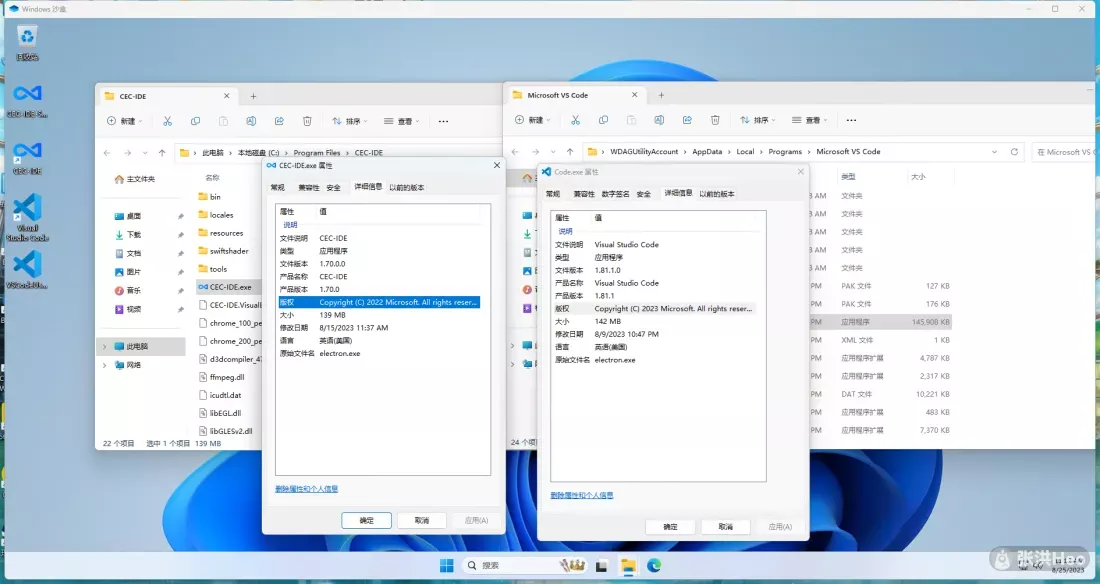Switch to 数字签名 tab in Code.exe properties
1100x584 pixels.
click(x=615, y=194)
